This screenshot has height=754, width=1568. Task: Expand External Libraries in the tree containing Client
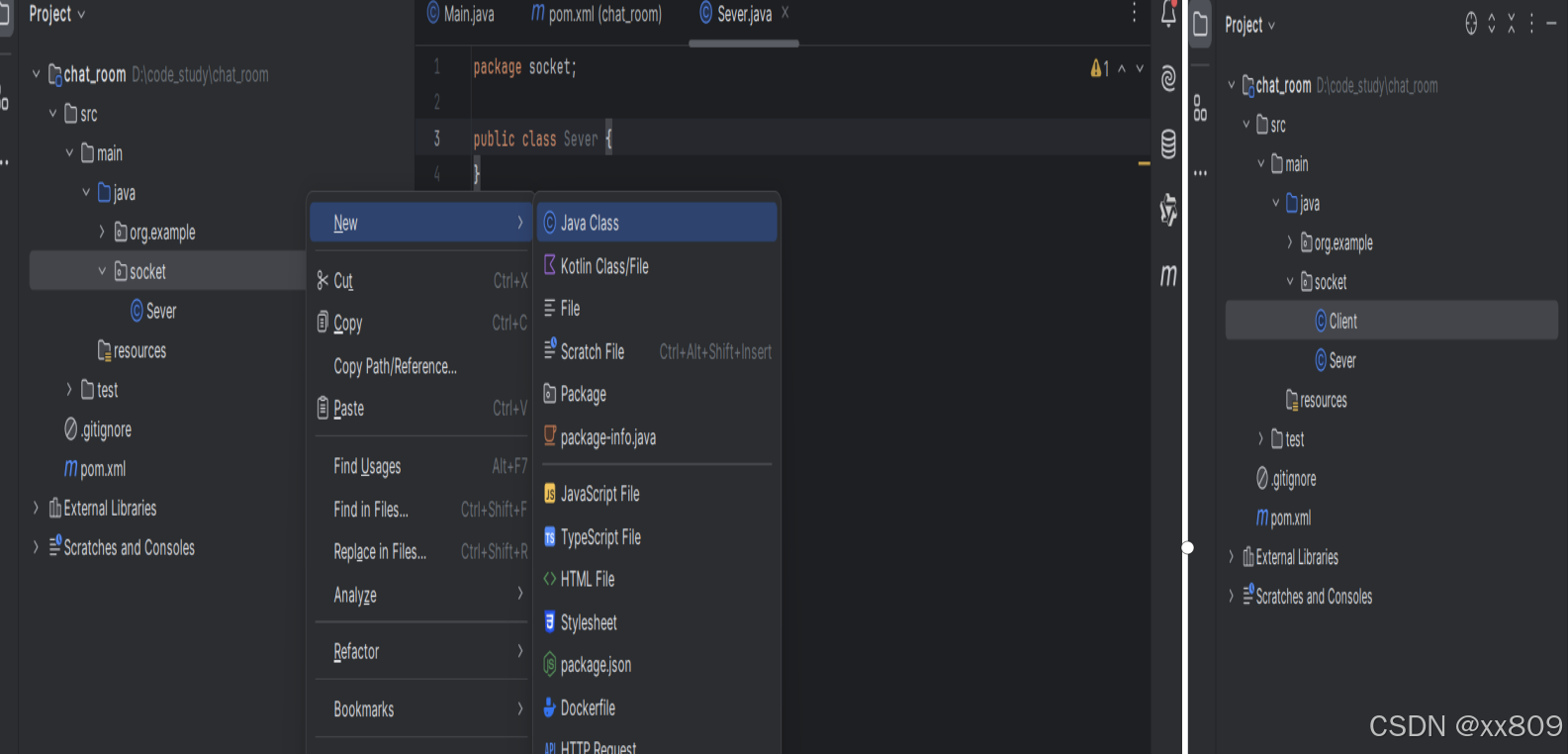(x=1231, y=557)
